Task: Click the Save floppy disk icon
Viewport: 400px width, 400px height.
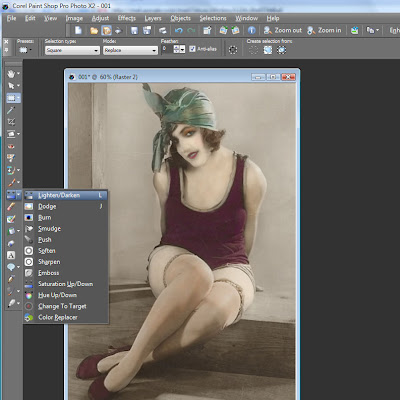Action: click(x=134, y=30)
